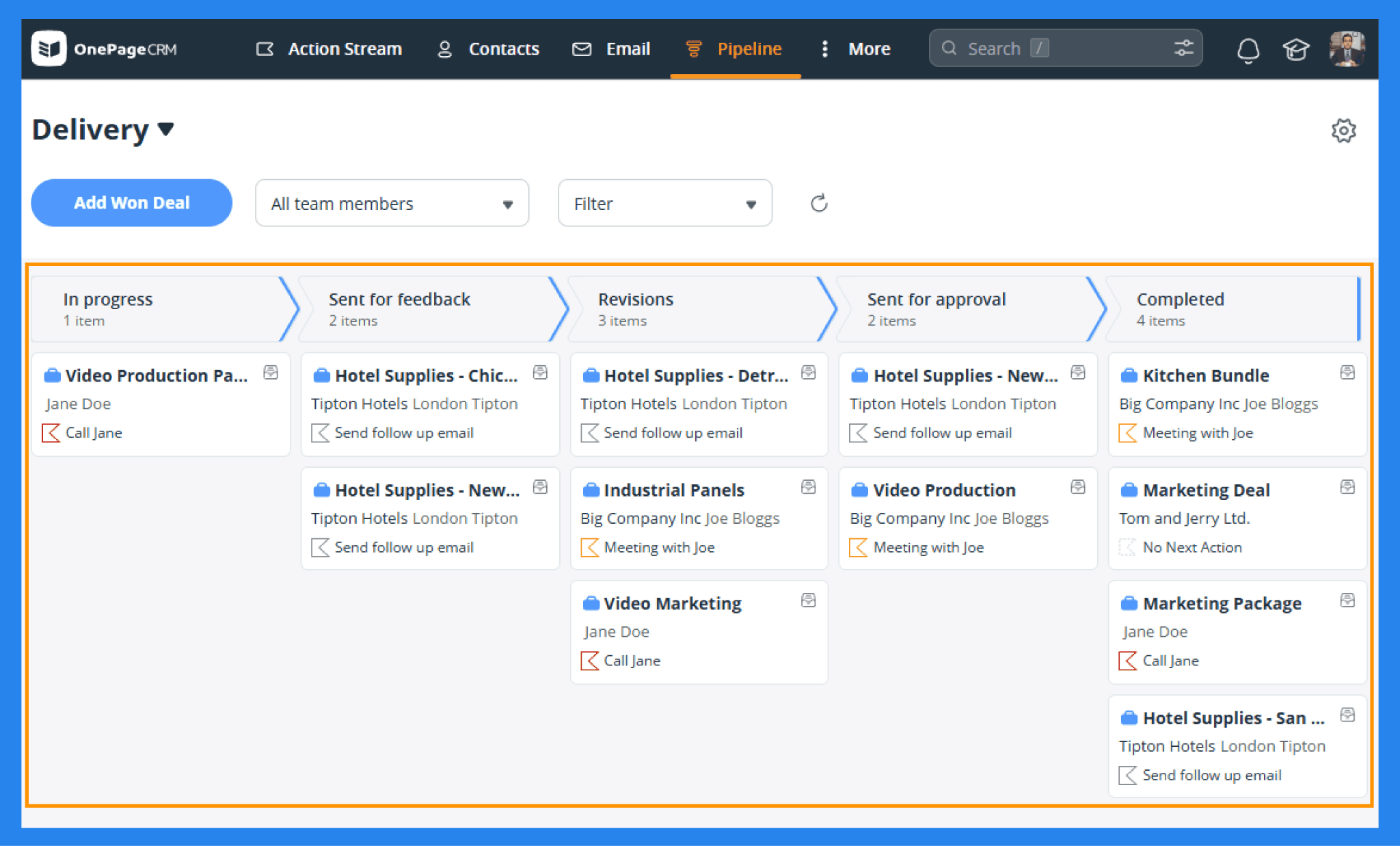Click archive icon on Marketing Package card

[1347, 600]
